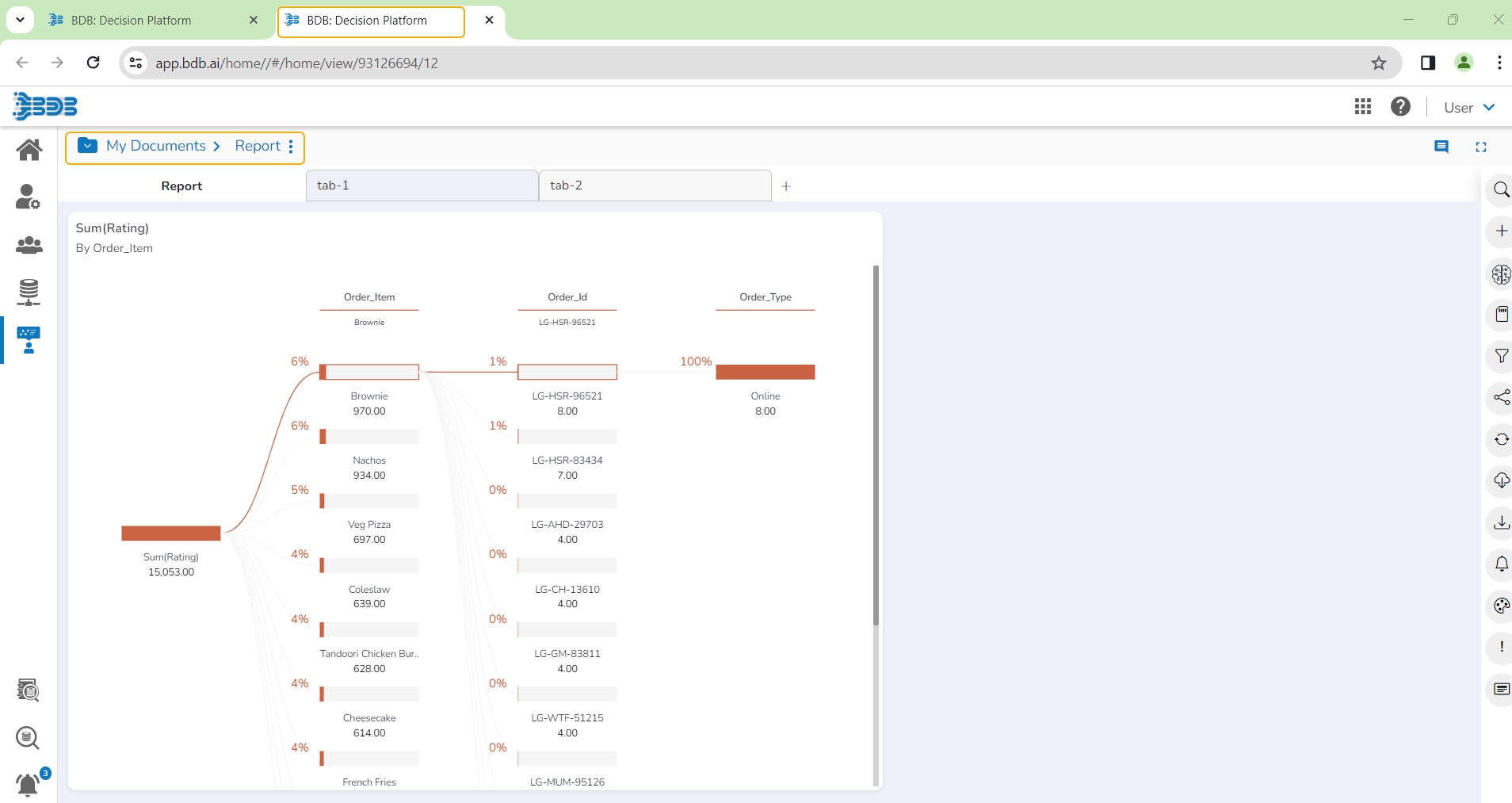Viewport: 1512px width, 803px height.
Task: Expand the My Documents folder dropdown
Action: [88, 146]
